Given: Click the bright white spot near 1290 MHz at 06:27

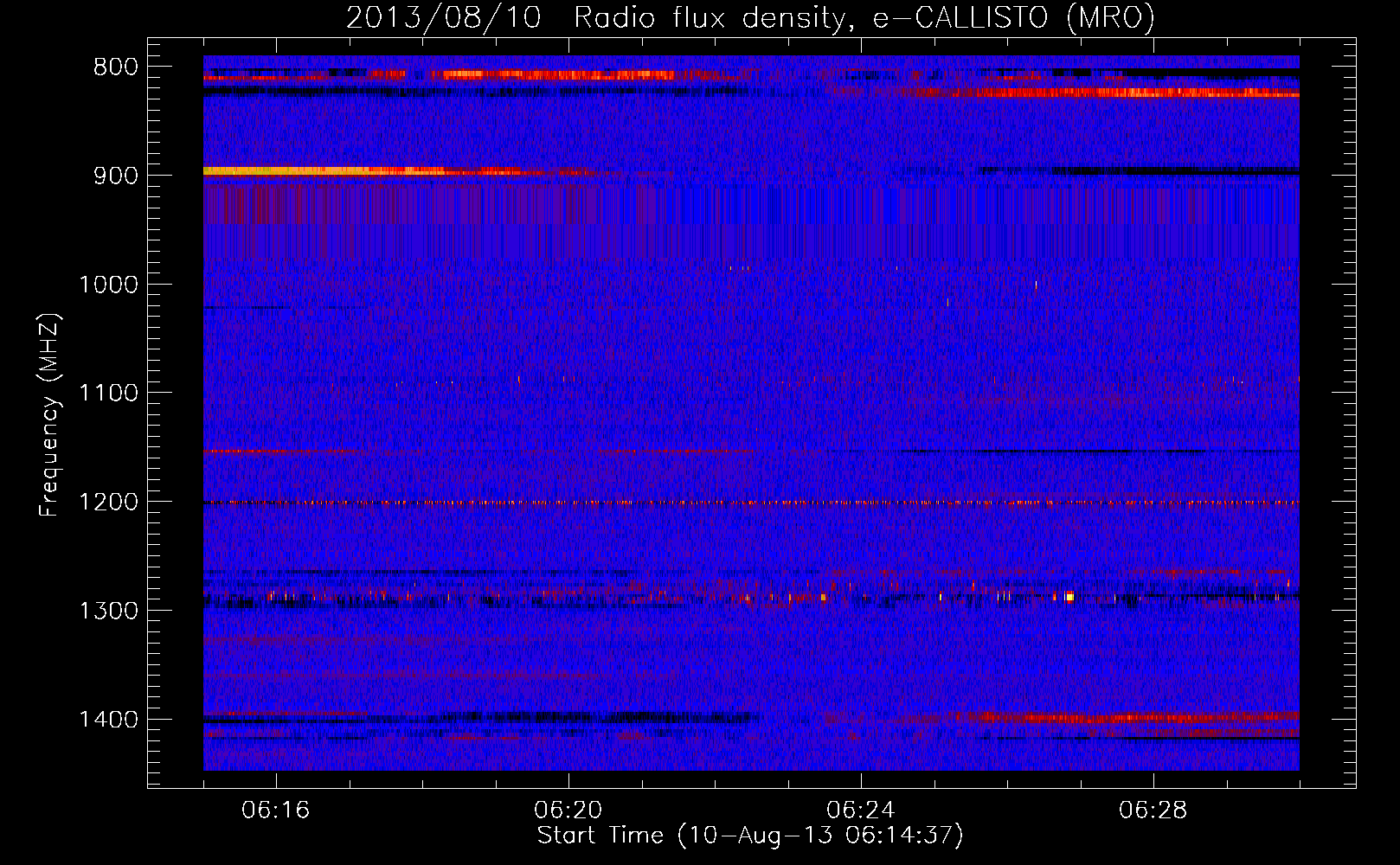Looking at the screenshot, I should 1069,596.
